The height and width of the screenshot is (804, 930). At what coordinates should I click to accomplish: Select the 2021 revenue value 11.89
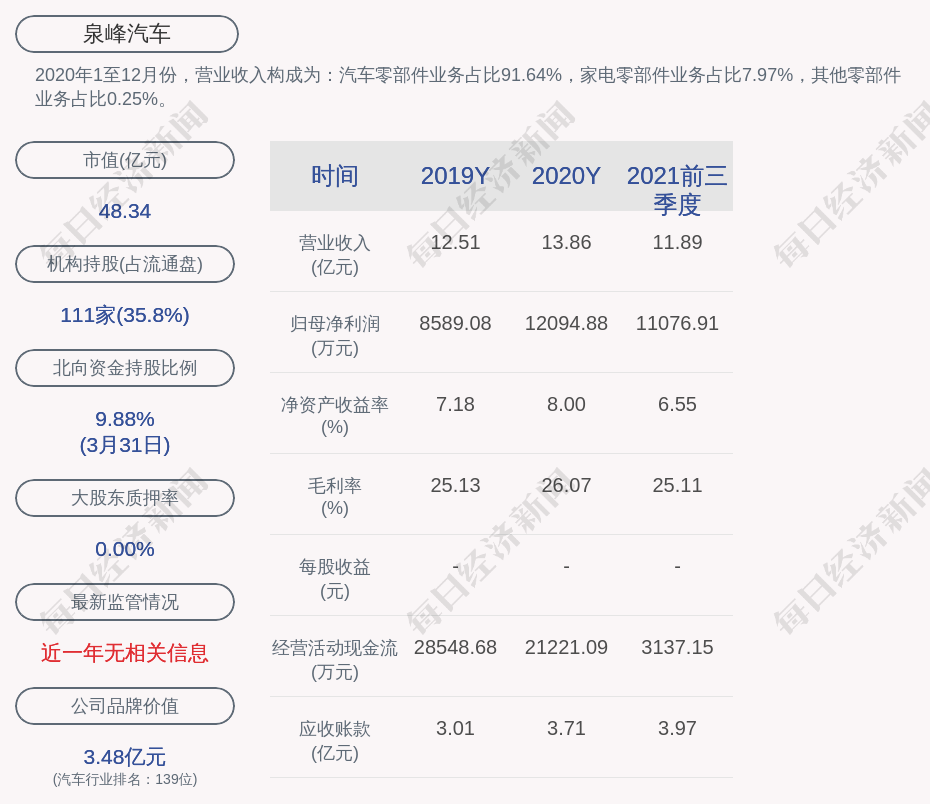click(677, 243)
